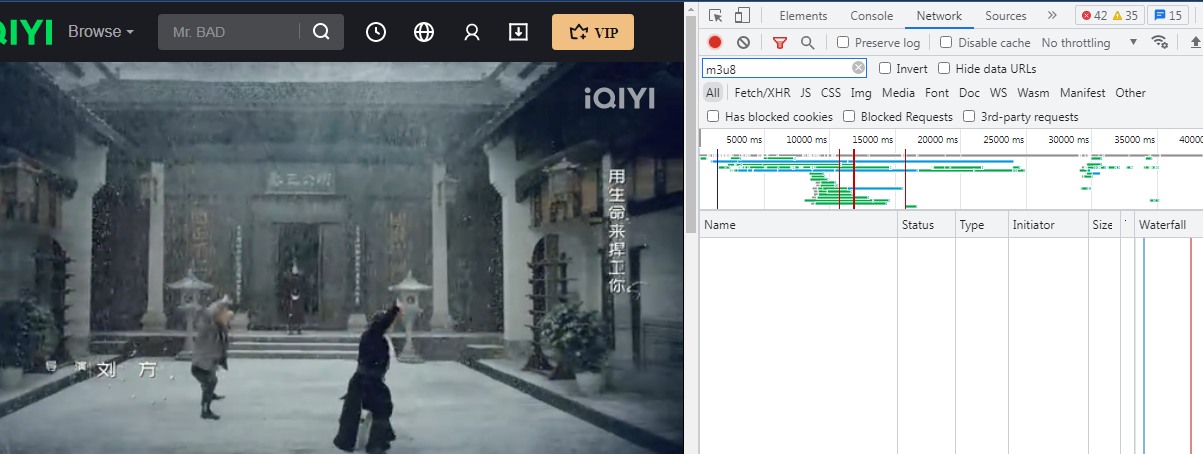Select the Network tab
Screen dimensions: 1203x454
click(939, 15)
